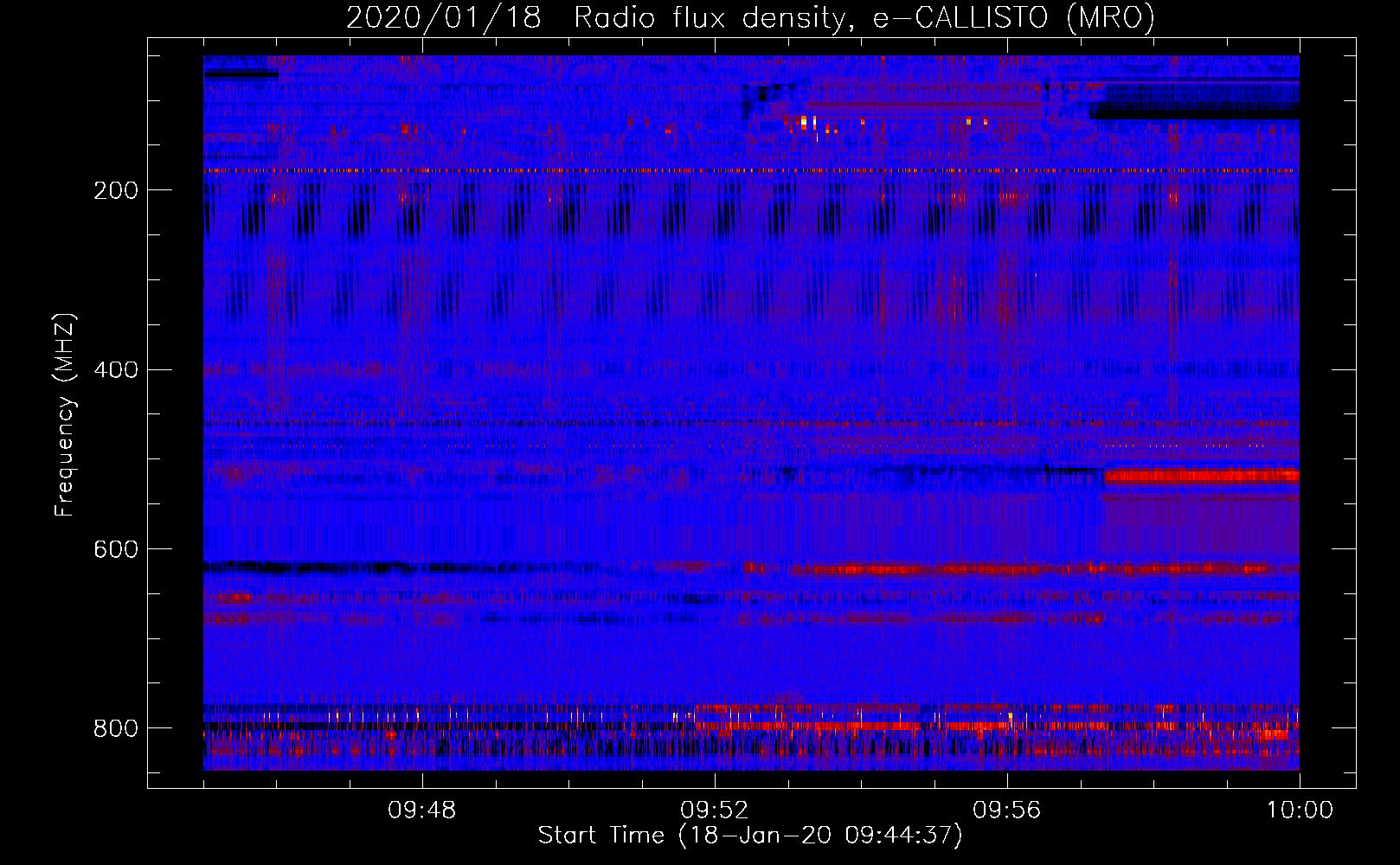Screen dimensions: 1400x865
Task: Click the '600' frequency tick label
Action: tap(115, 549)
